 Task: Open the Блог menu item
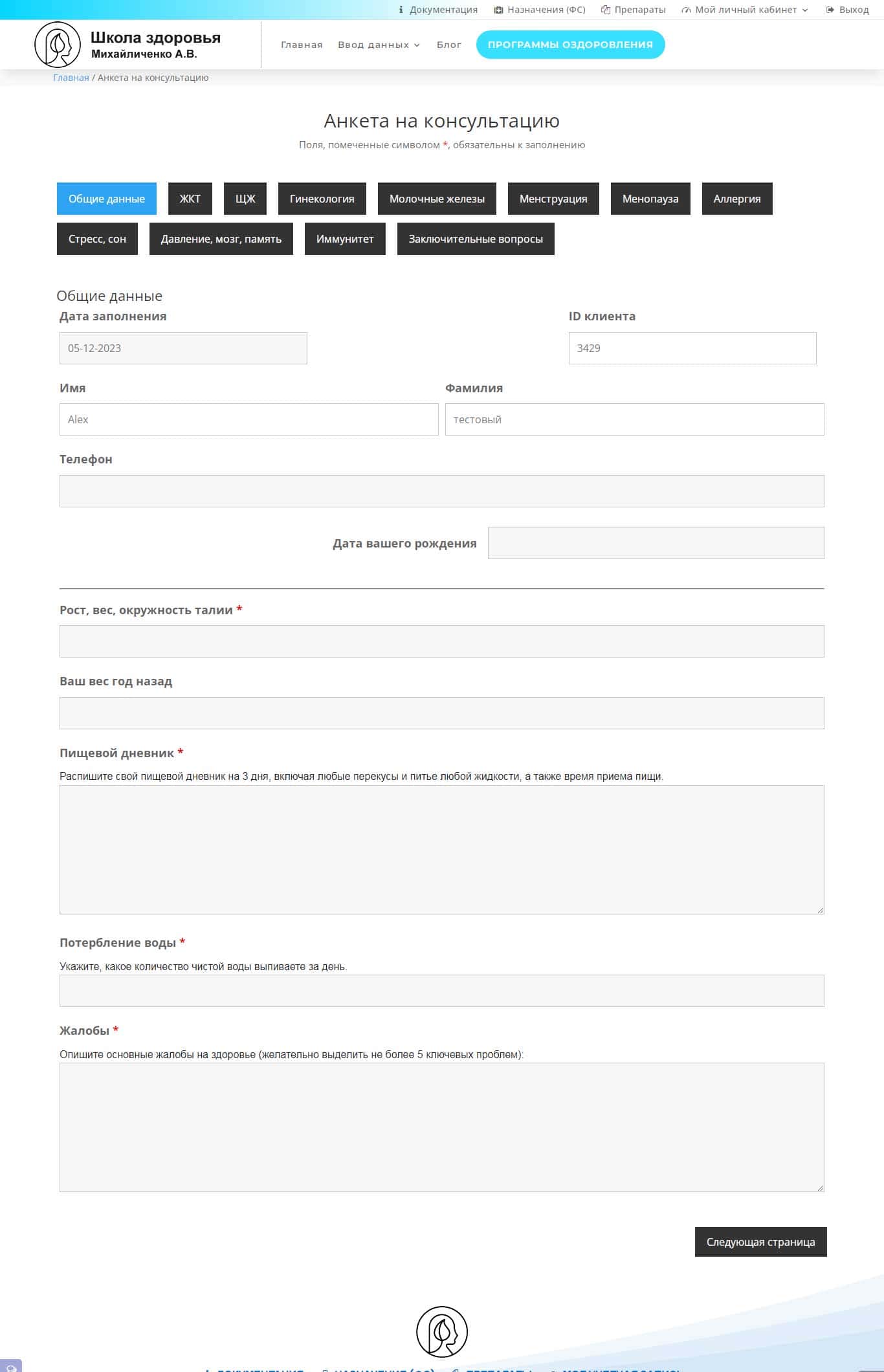(449, 45)
